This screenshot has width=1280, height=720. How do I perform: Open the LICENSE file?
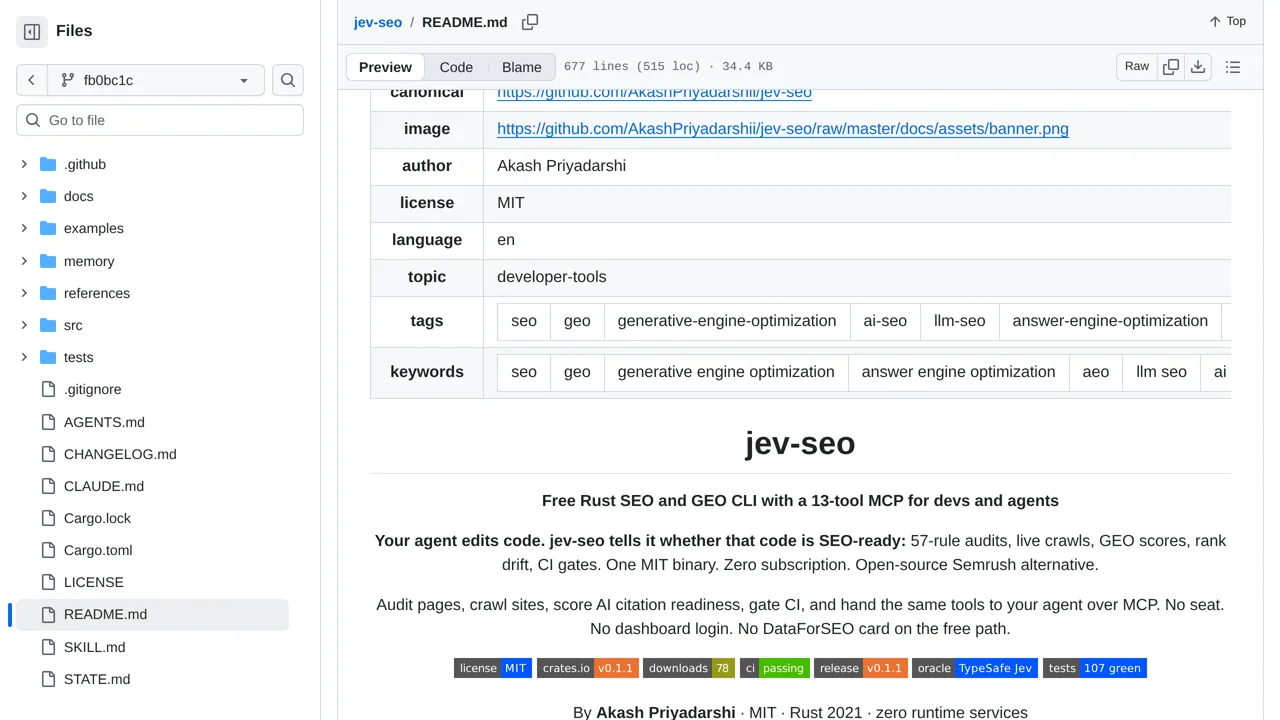[x=94, y=582]
